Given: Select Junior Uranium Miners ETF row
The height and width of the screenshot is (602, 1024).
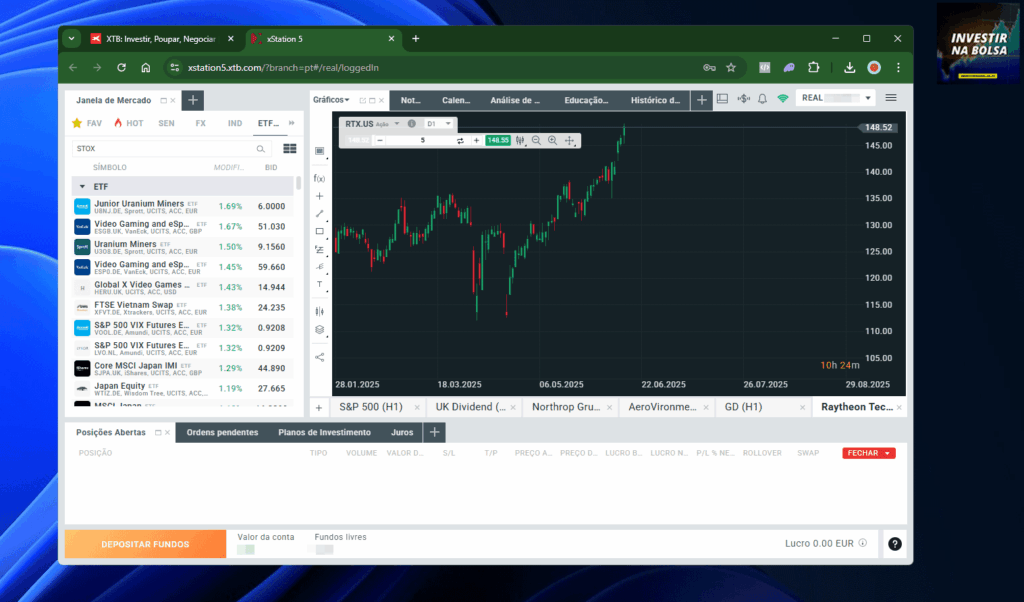Looking at the screenshot, I should [183, 206].
